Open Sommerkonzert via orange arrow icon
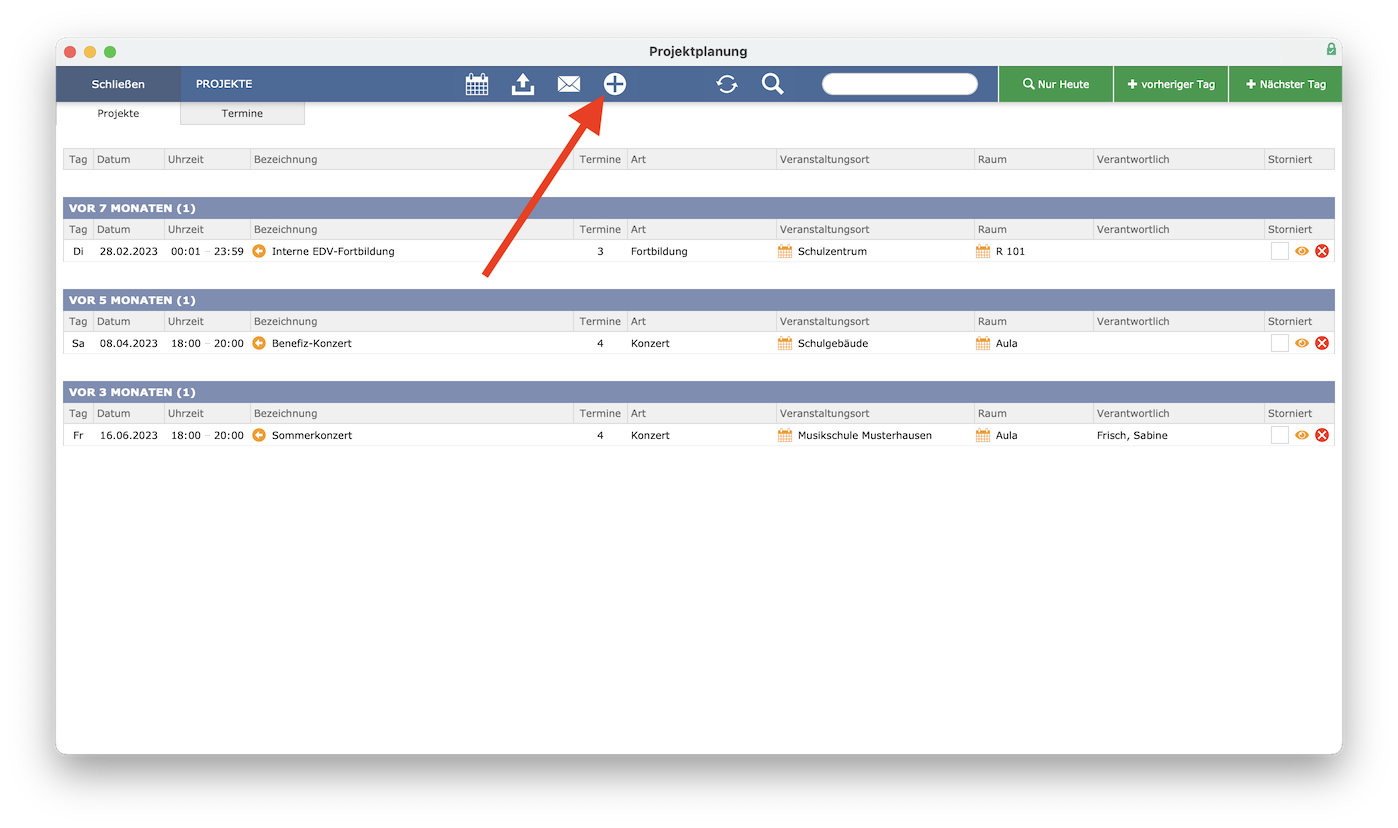Image resolution: width=1398 pixels, height=828 pixels. pyautogui.click(x=259, y=435)
